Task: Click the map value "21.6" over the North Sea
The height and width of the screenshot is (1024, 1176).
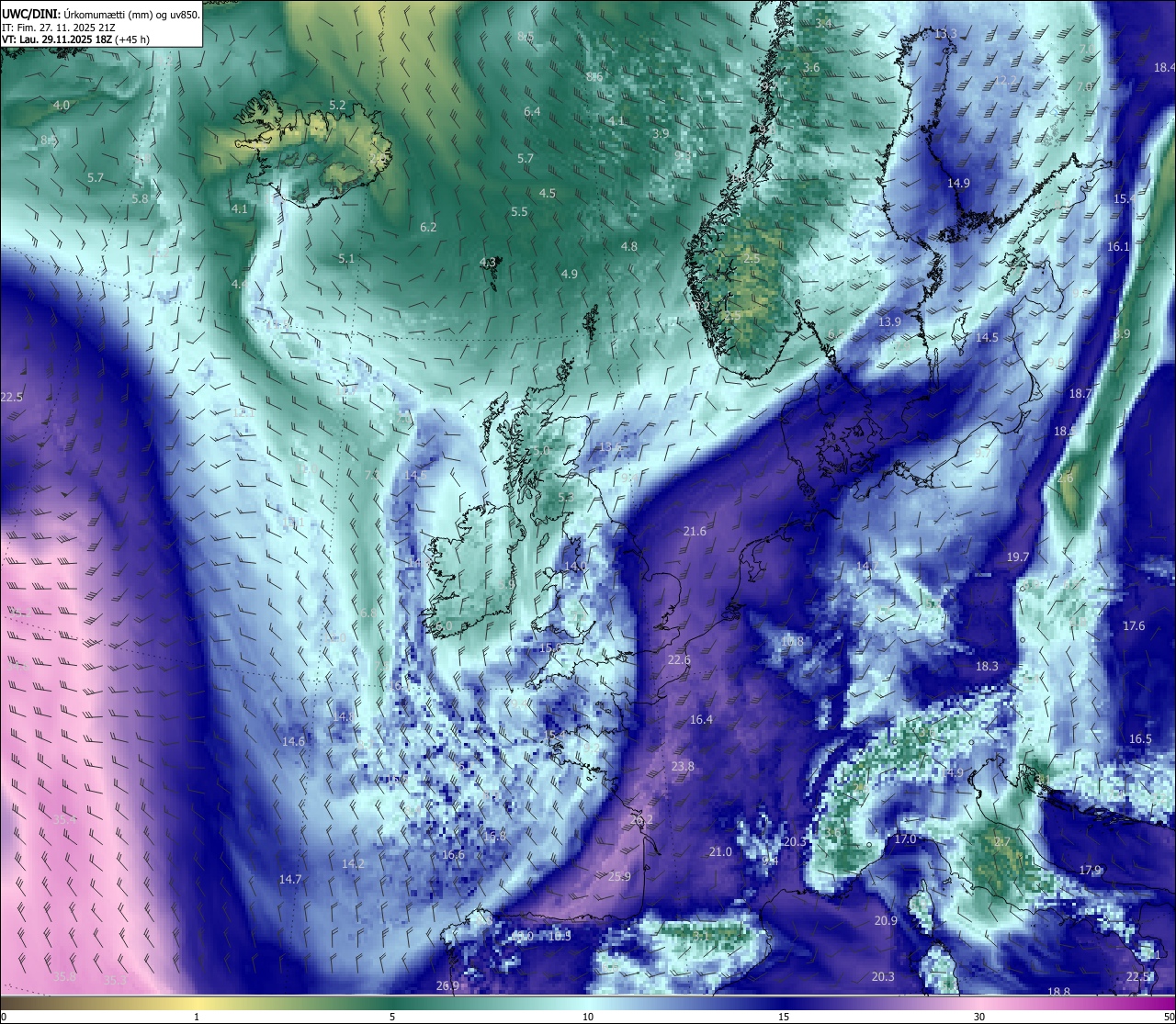Action: coord(695,532)
